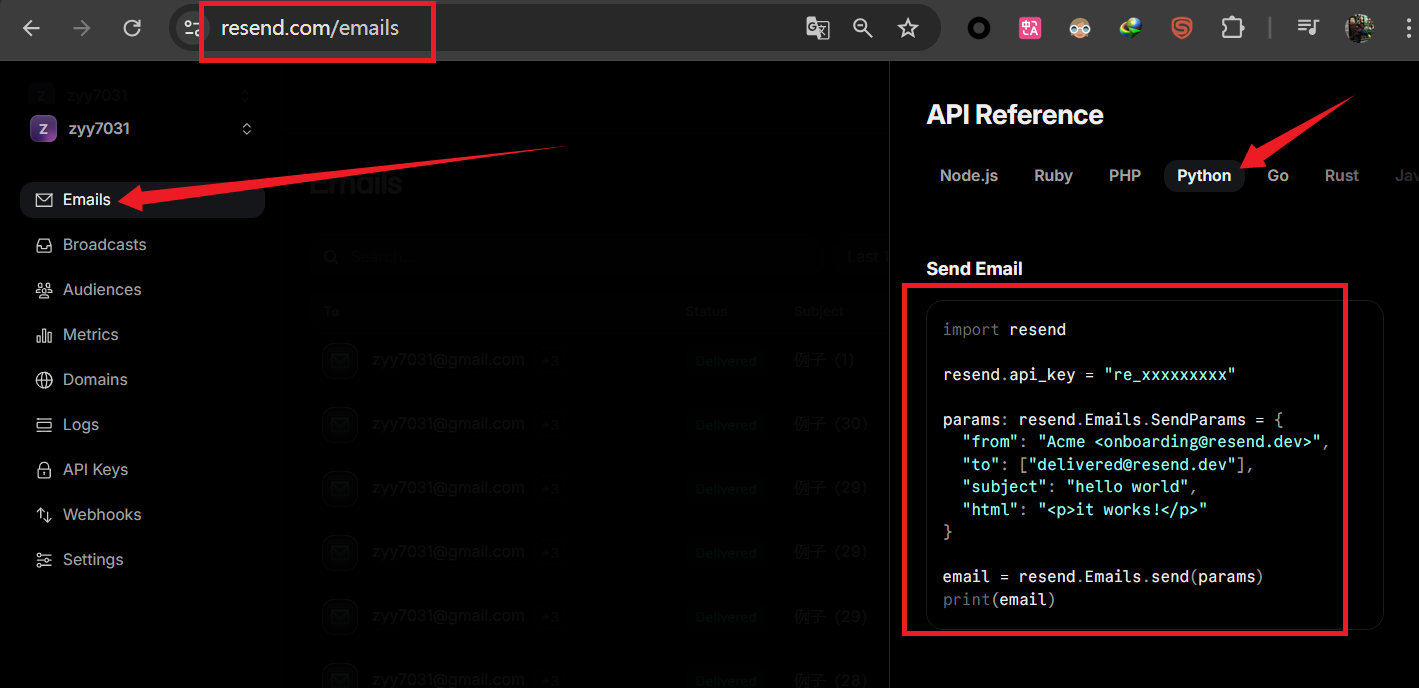Screen dimensions: 1419x688
Task: Open the Broadcasts sidebar item
Action: 142,245
